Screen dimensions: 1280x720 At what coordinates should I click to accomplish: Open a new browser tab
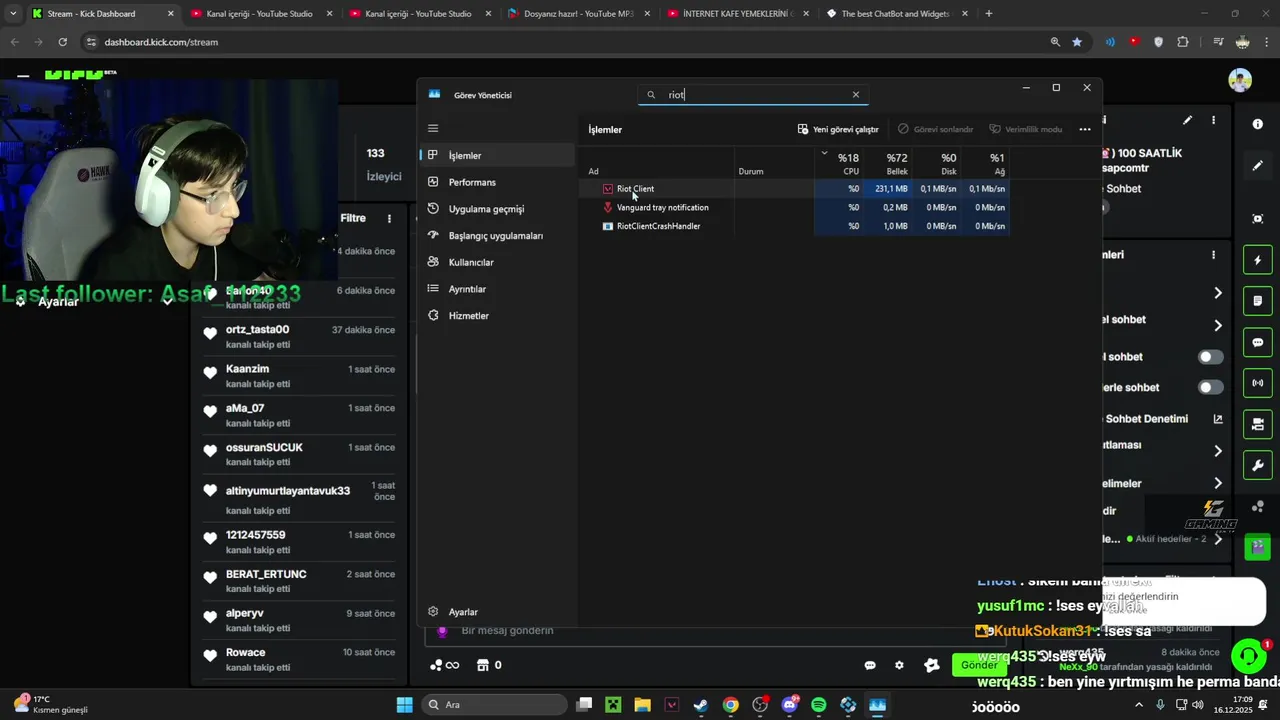click(x=989, y=14)
